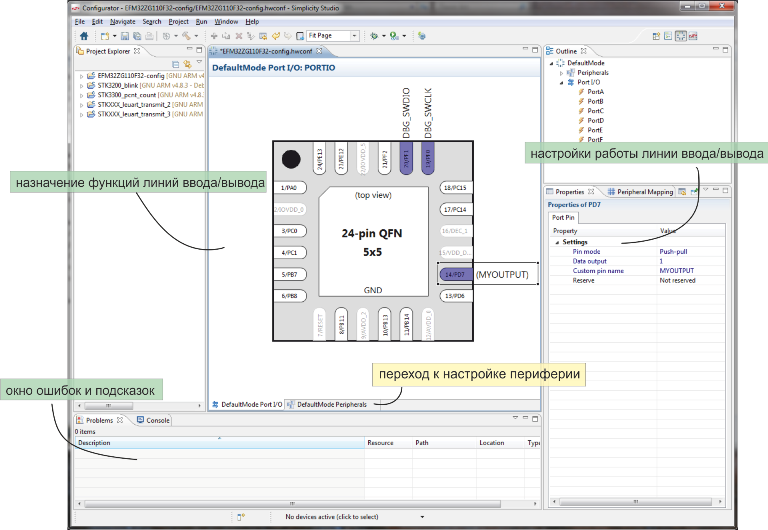This screenshot has width=768, height=530.
Task: Select the PF1 DBG_SWDIO pin on the chip
Action: [406, 156]
